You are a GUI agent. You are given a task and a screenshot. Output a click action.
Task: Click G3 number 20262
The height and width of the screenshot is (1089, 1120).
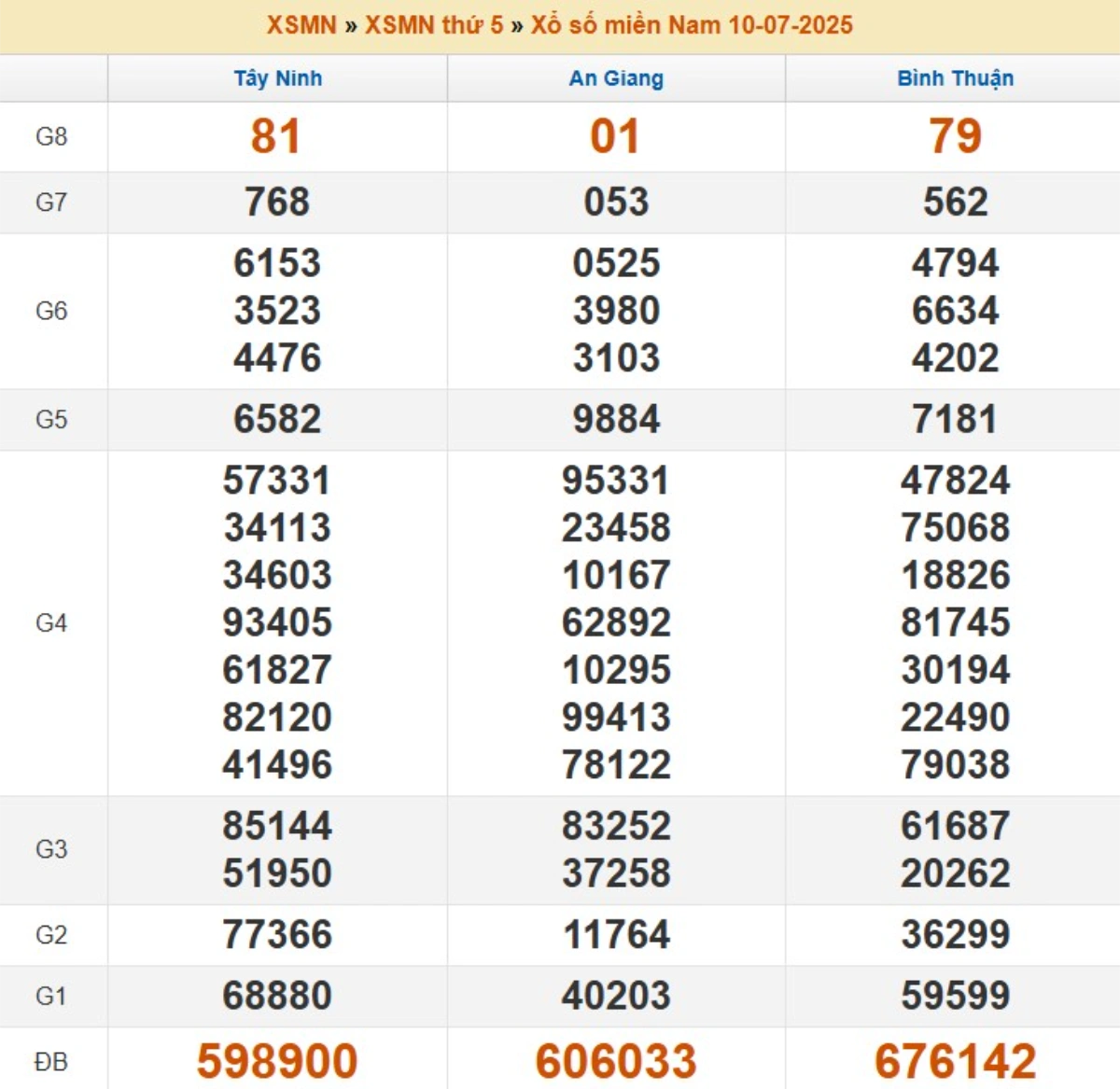coord(956,873)
